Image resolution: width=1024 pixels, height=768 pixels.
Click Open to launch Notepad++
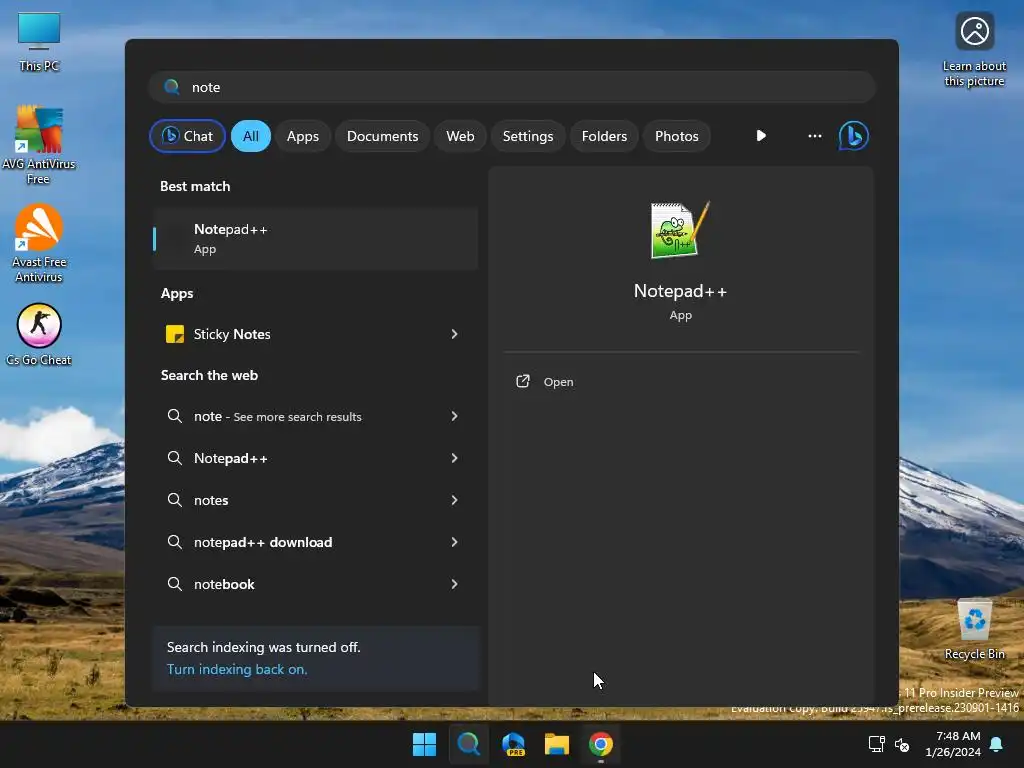tap(558, 382)
